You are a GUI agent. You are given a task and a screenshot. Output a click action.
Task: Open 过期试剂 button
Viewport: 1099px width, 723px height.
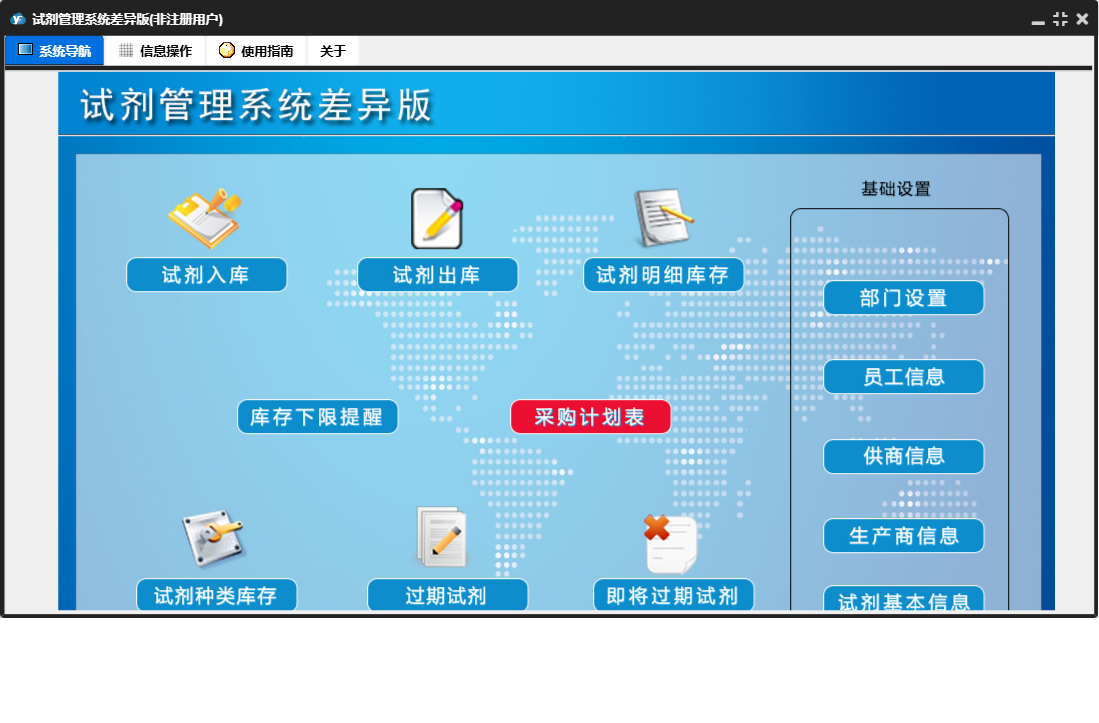447,595
